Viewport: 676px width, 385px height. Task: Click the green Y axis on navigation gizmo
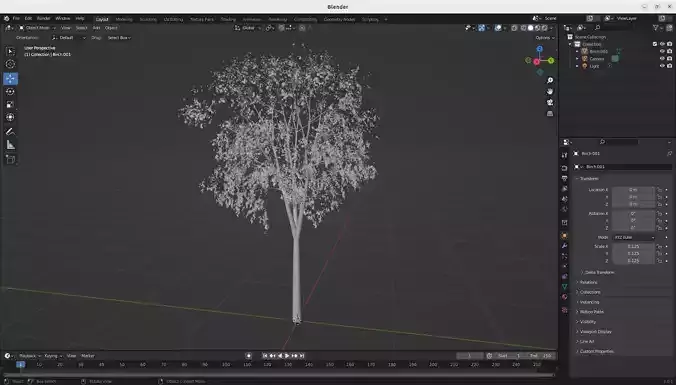click(551, 61)
